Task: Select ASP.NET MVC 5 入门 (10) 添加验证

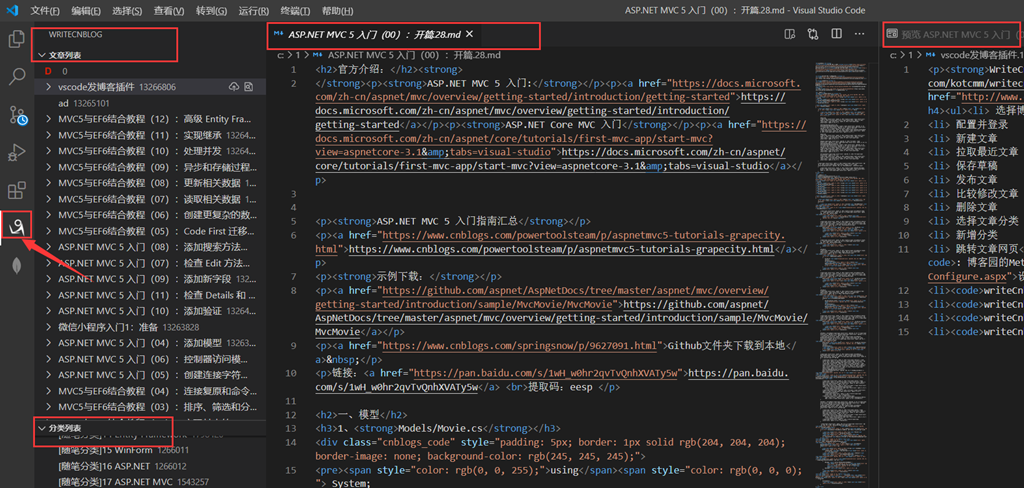Action: 150,311
